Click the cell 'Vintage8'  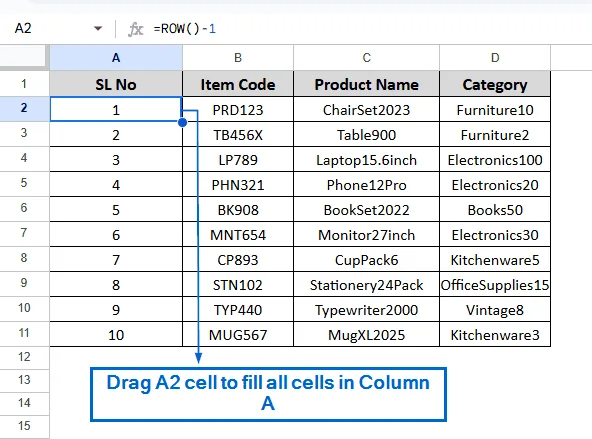coord(495,310)
